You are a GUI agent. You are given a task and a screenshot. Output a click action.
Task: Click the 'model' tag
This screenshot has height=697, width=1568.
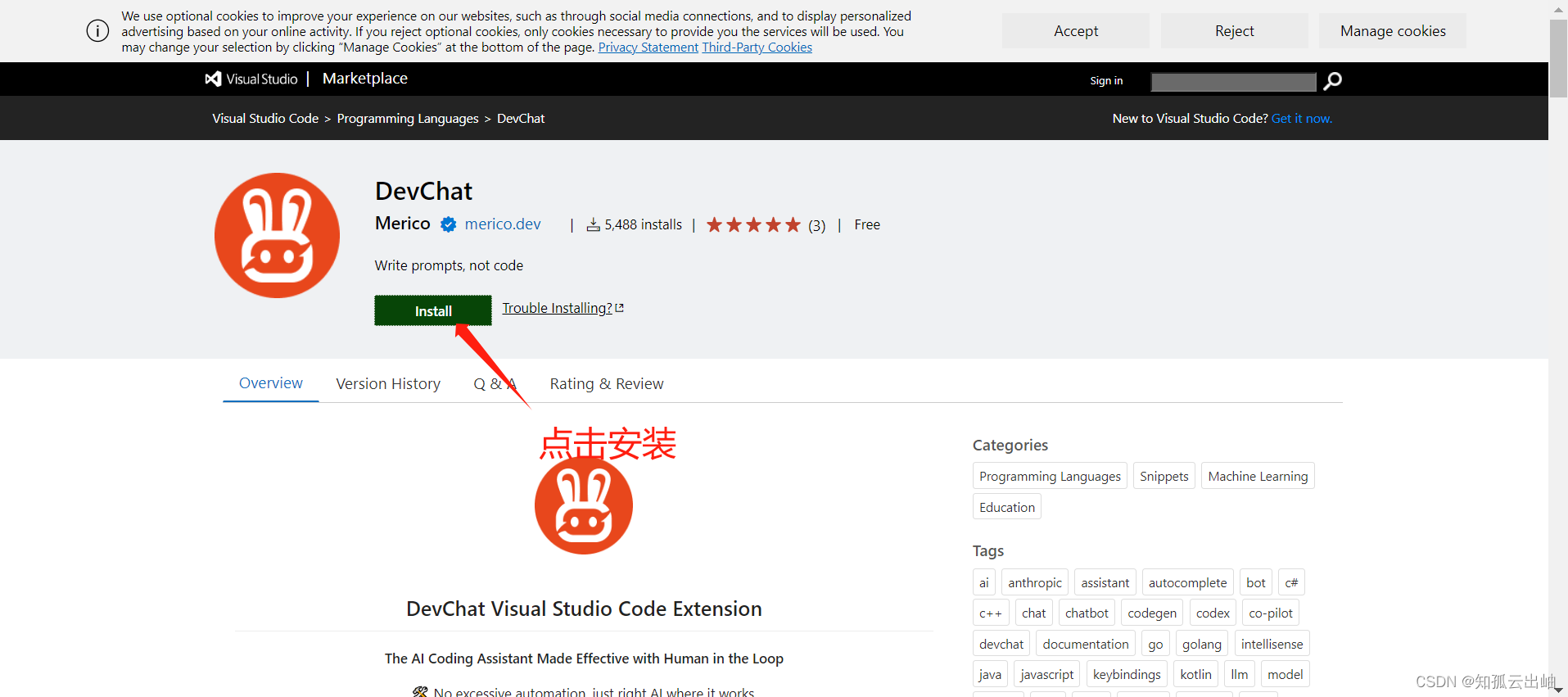pyautogui.click(x=1285, y=674)
